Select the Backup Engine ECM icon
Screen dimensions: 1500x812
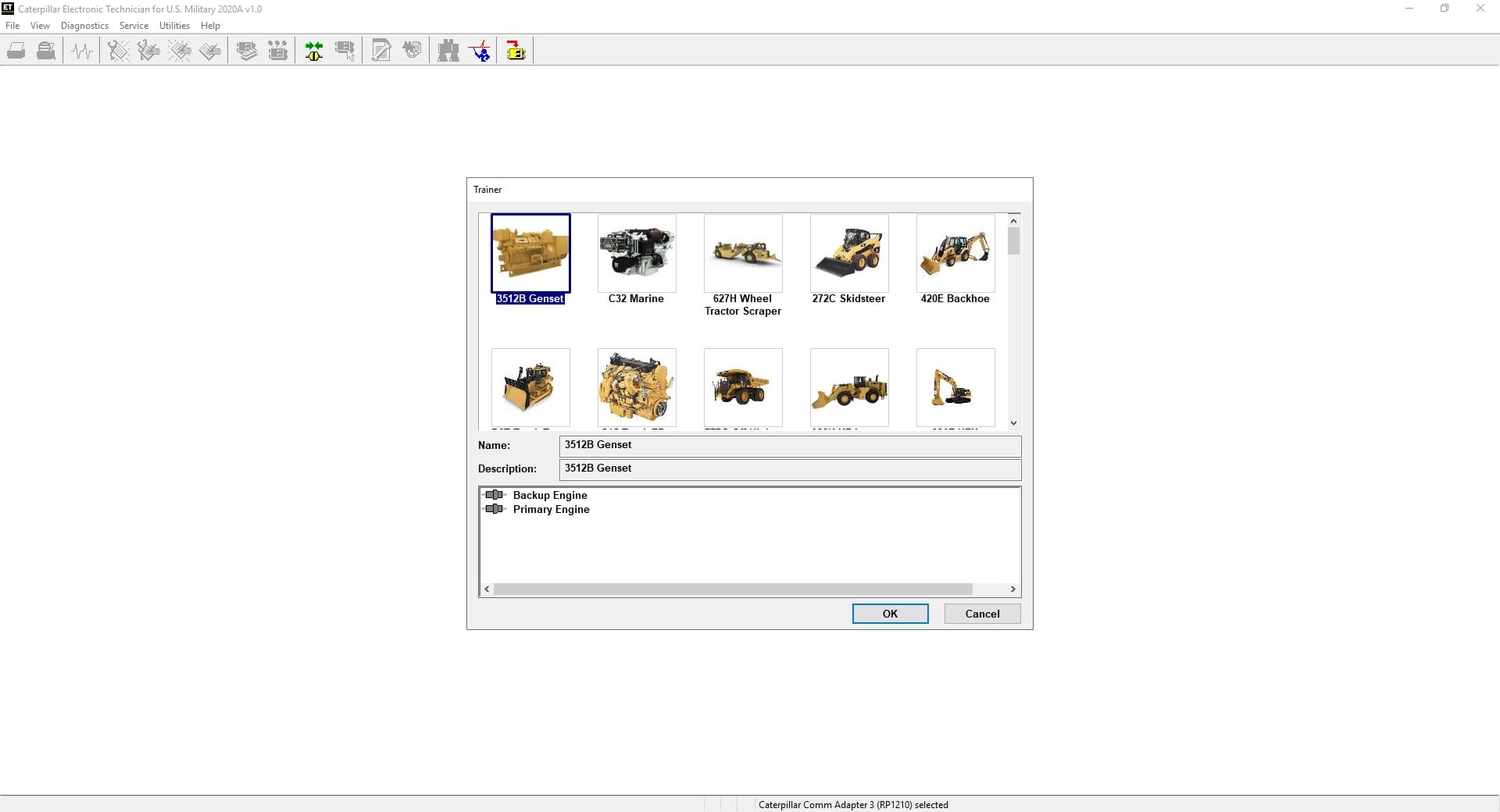click(495, 495)
